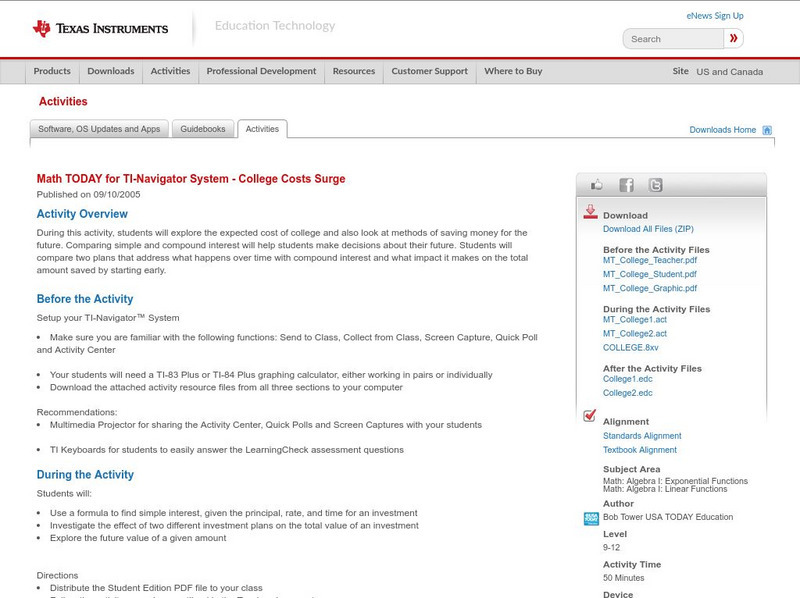Screen dimensions: 800x598
Task: Open the Professional Development menu
Action: [x=261, y=71]
